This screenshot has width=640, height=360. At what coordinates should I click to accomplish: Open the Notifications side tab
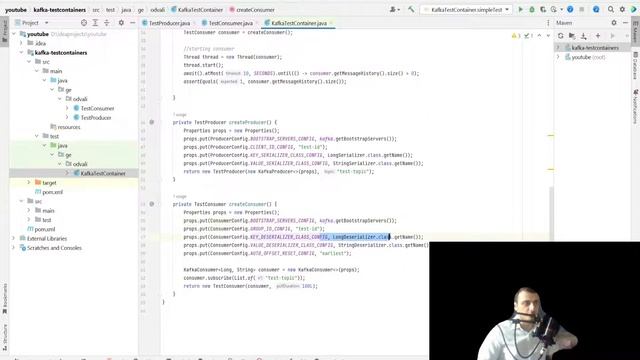click(x=636, y=106)
